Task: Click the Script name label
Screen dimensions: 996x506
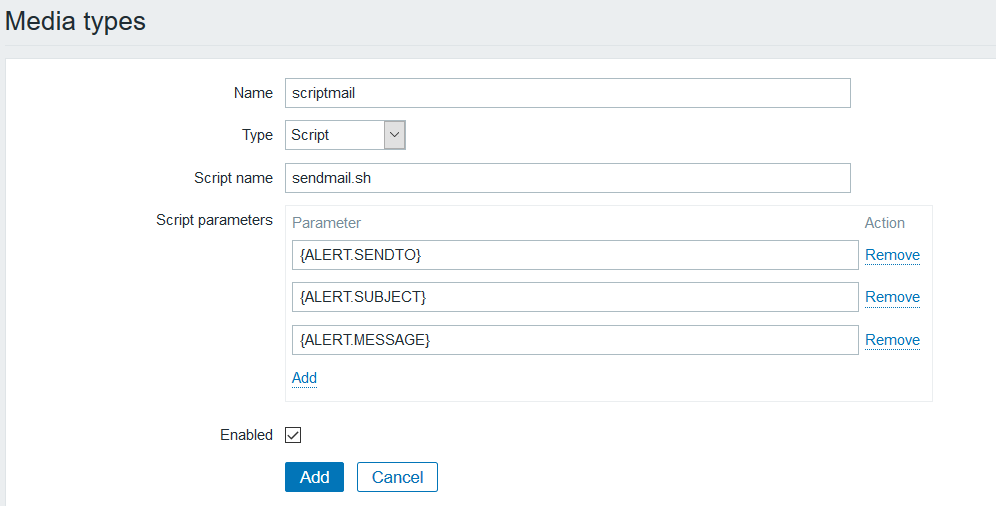Action: click(x=234, y=178)
